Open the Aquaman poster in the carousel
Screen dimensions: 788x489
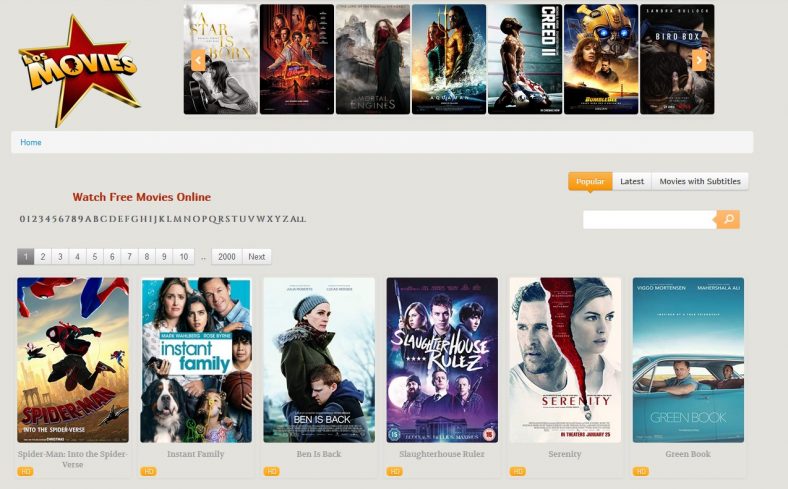449,59
